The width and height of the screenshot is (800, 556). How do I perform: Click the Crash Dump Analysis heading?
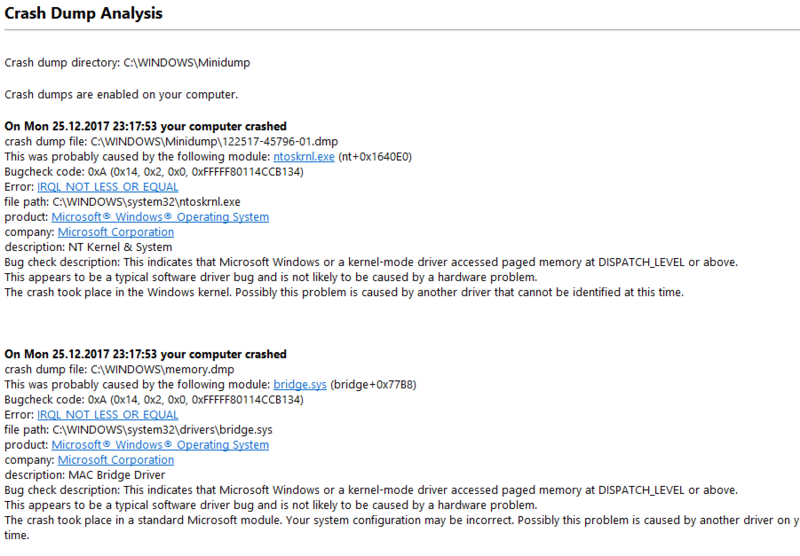84,14
